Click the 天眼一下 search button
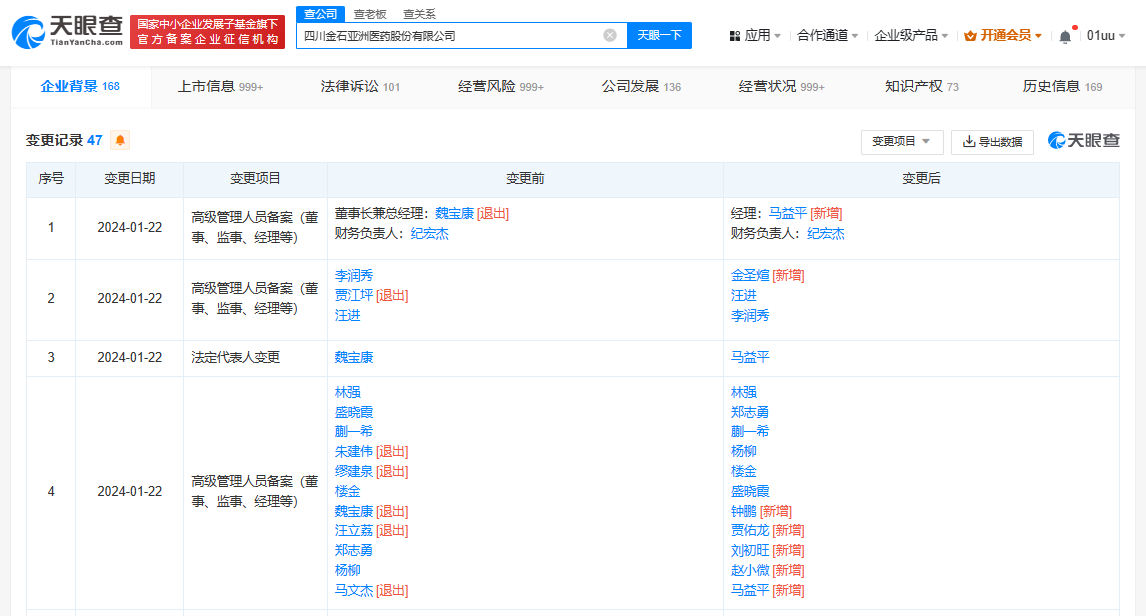The image size is (1146, 616). coord(659,35)
